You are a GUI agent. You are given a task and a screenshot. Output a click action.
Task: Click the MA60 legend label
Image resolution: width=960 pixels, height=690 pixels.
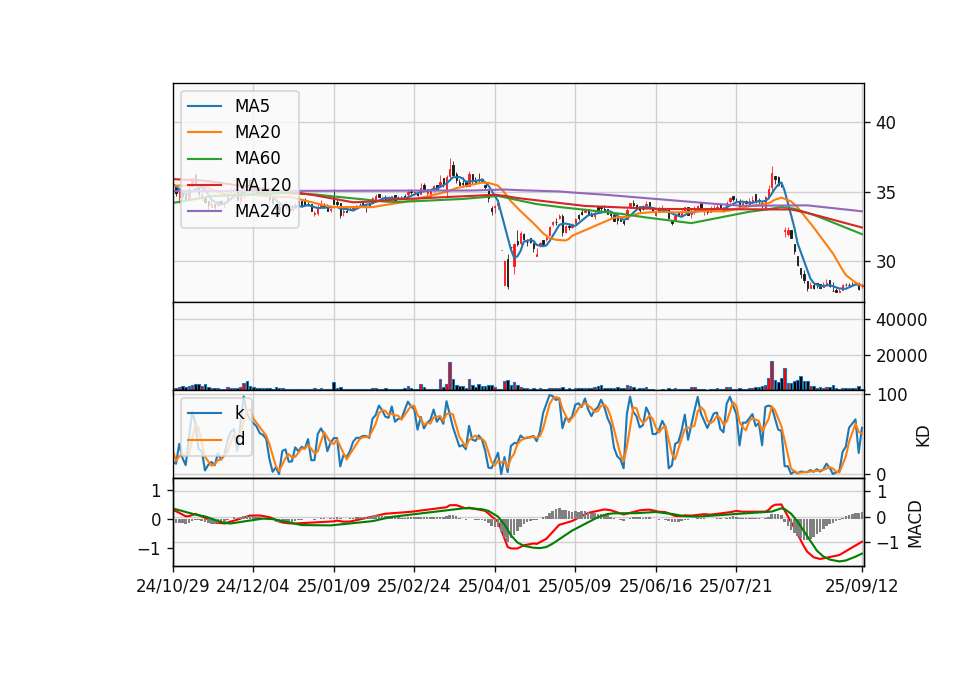click(x=257, y=159)
